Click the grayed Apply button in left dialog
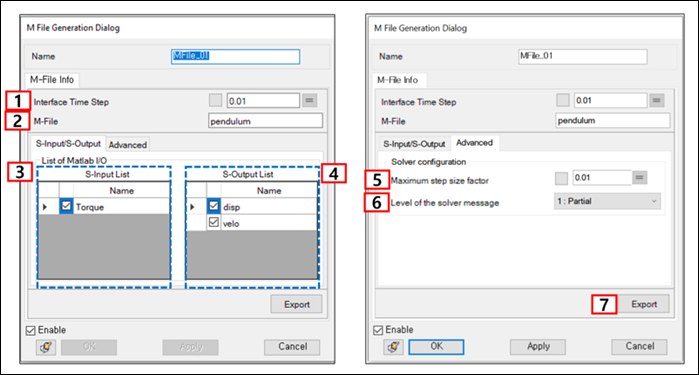699x375 pixels. [x=191, y=347]
